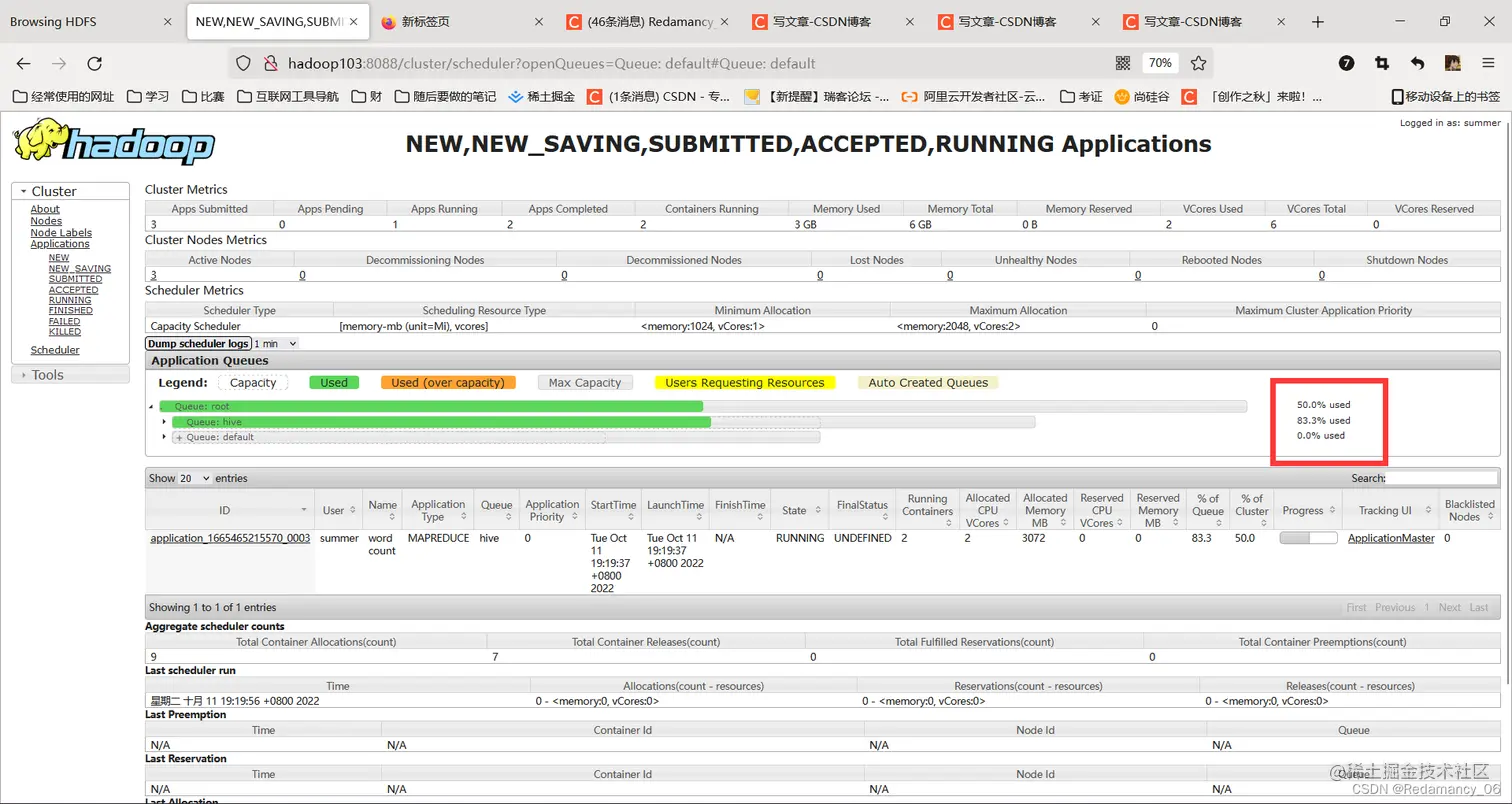This screenshot has width=1512, height=804.
Task: Open the 尚硅谷 bookmark
Action: point(1142,97)
